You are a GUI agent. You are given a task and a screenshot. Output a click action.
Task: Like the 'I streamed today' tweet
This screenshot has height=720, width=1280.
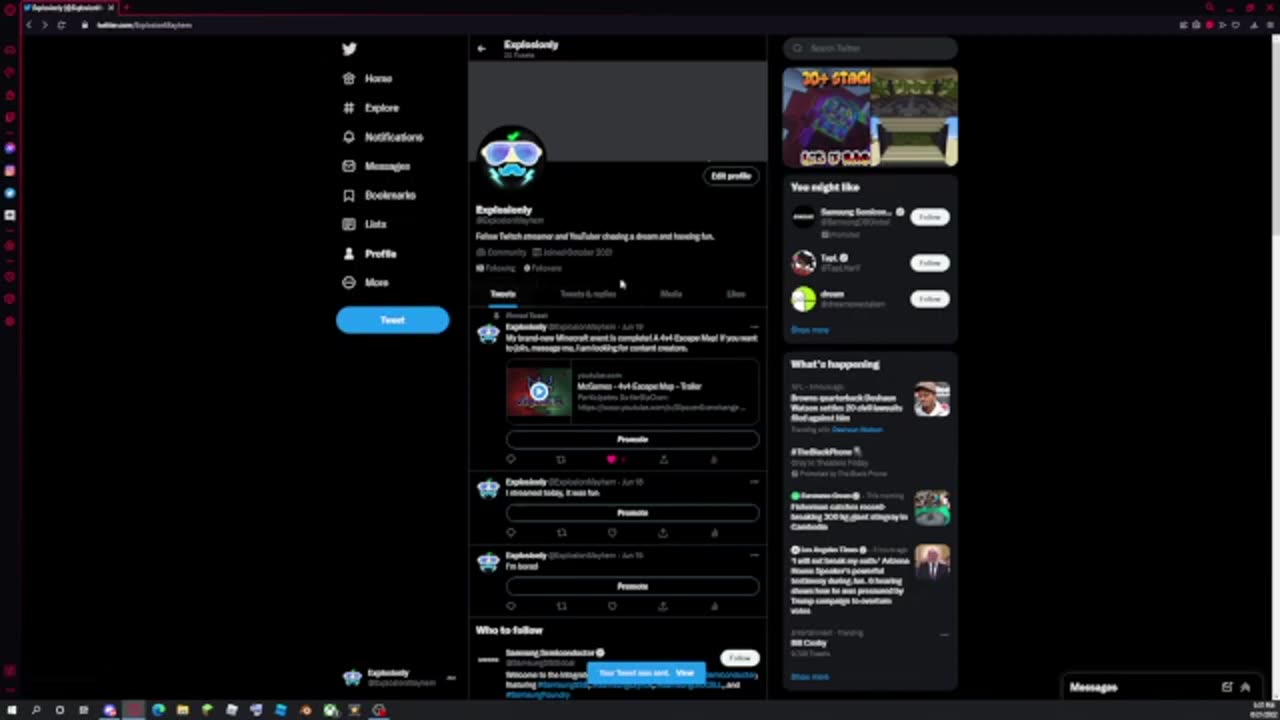point(612,533)
